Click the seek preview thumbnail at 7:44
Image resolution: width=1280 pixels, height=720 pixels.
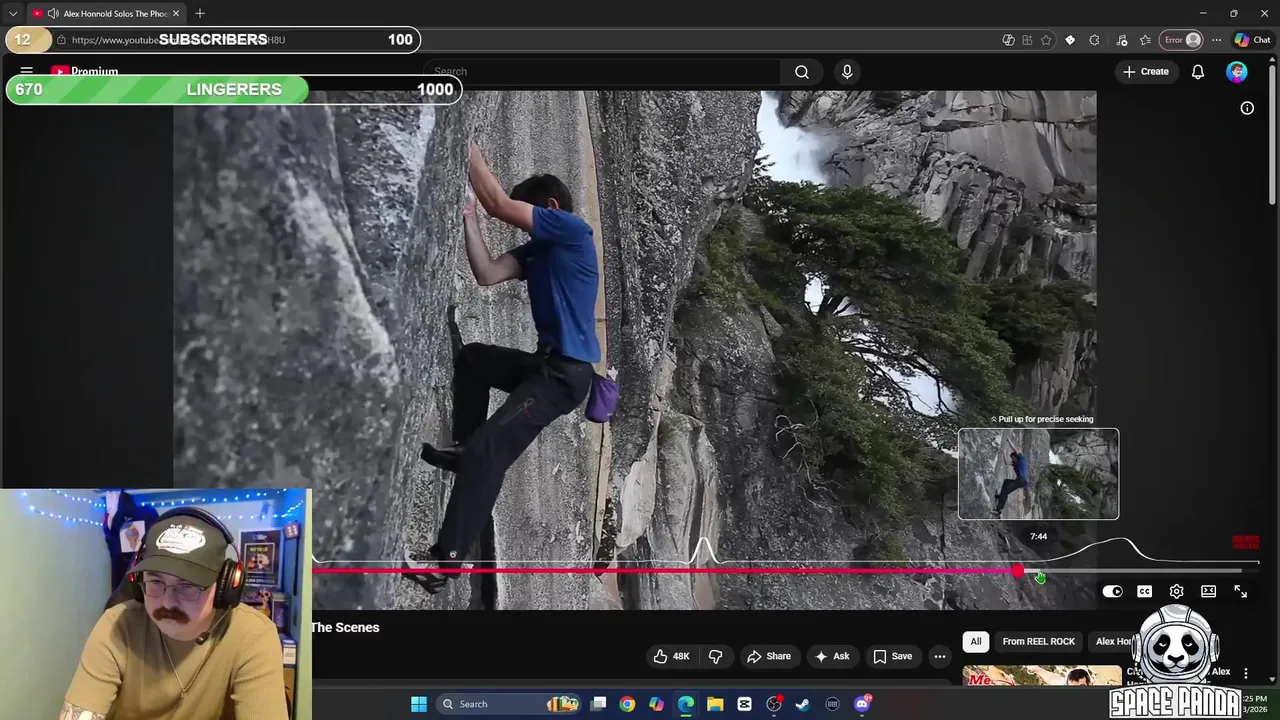click(x=1038, y=474)
